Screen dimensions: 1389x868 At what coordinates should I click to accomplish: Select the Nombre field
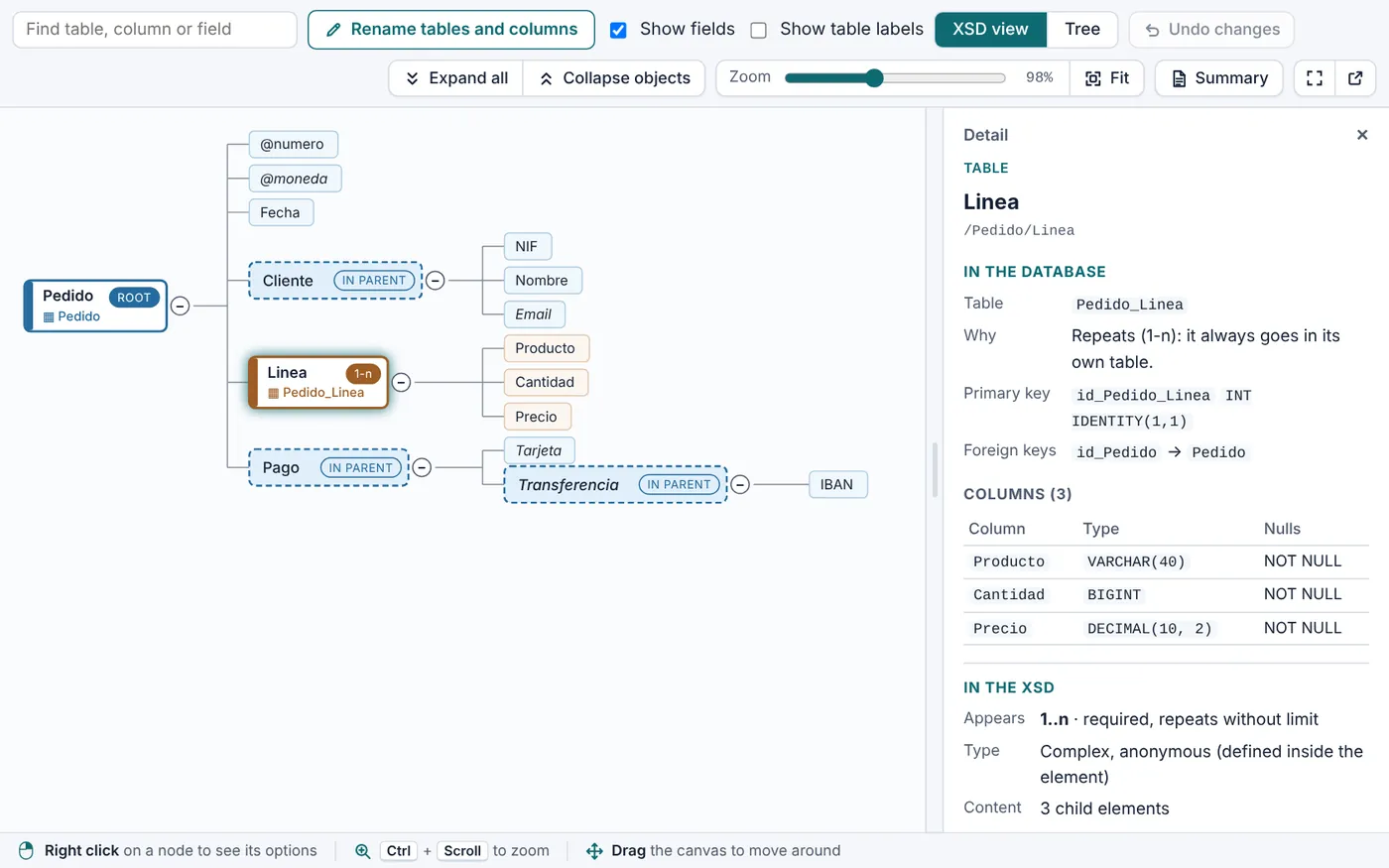click(x=542, y=281)
